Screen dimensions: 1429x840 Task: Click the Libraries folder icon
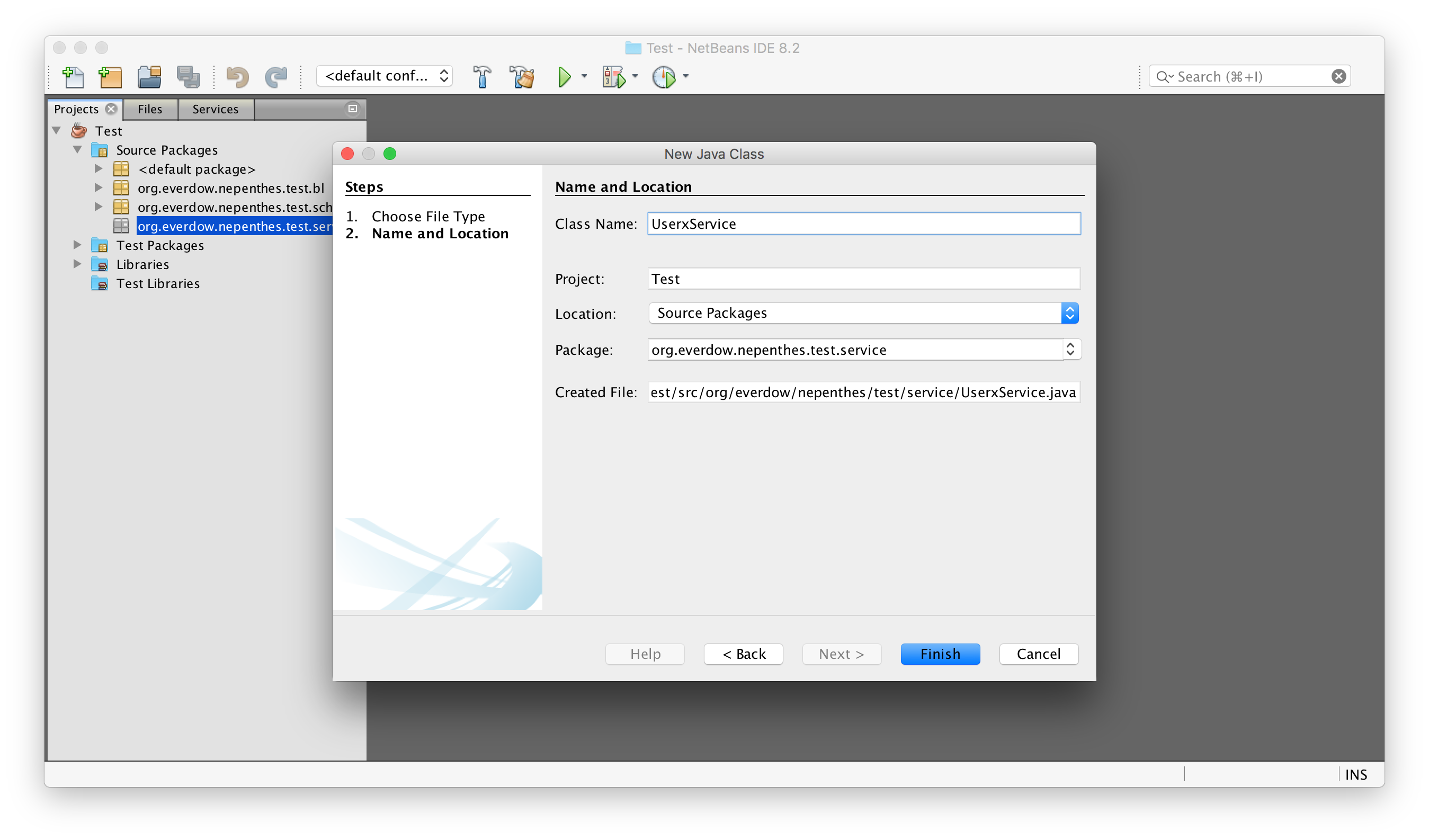pos(100,264)
